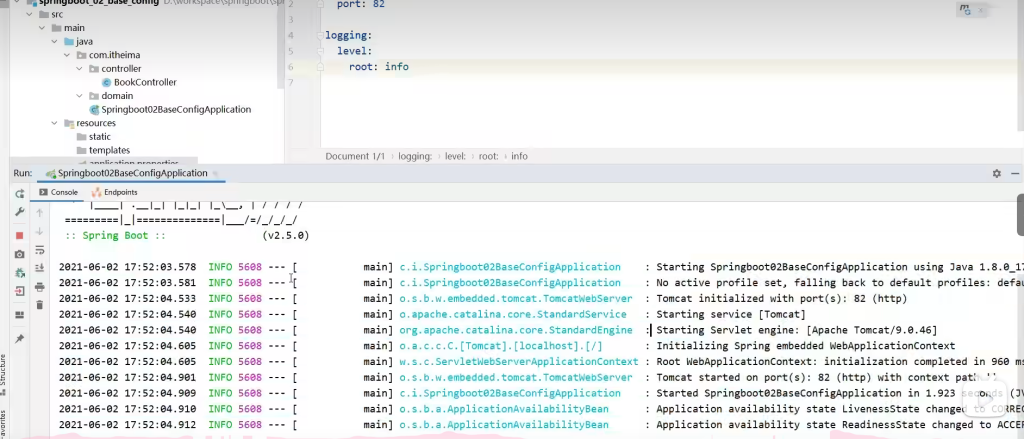The height and width of the screenshot is (439, 1024).
Task: Minimize the Run tool window with hide button
Action: coord(1014,173)
